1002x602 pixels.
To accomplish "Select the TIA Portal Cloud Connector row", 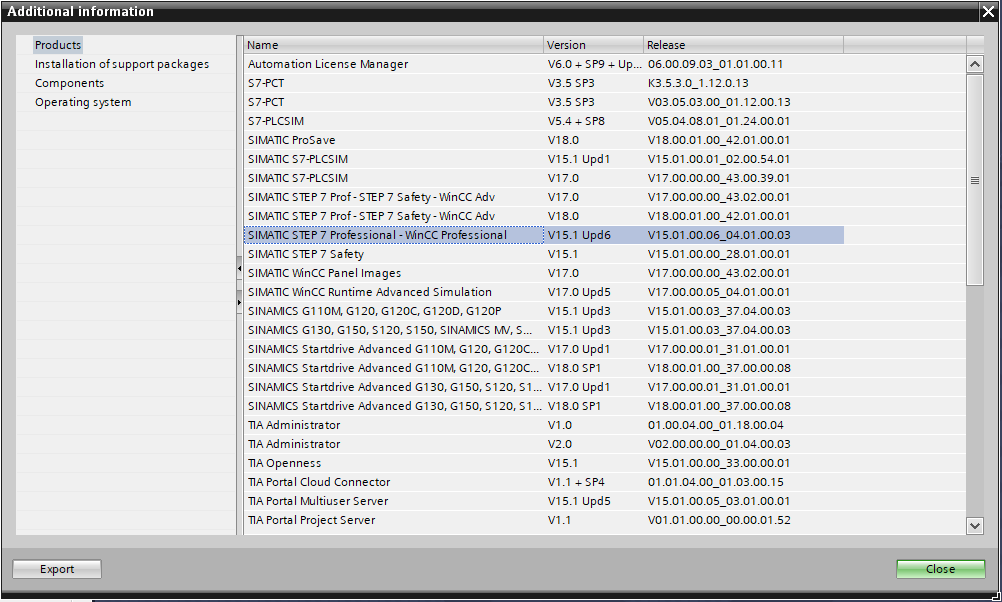I will tap(544, 482).
